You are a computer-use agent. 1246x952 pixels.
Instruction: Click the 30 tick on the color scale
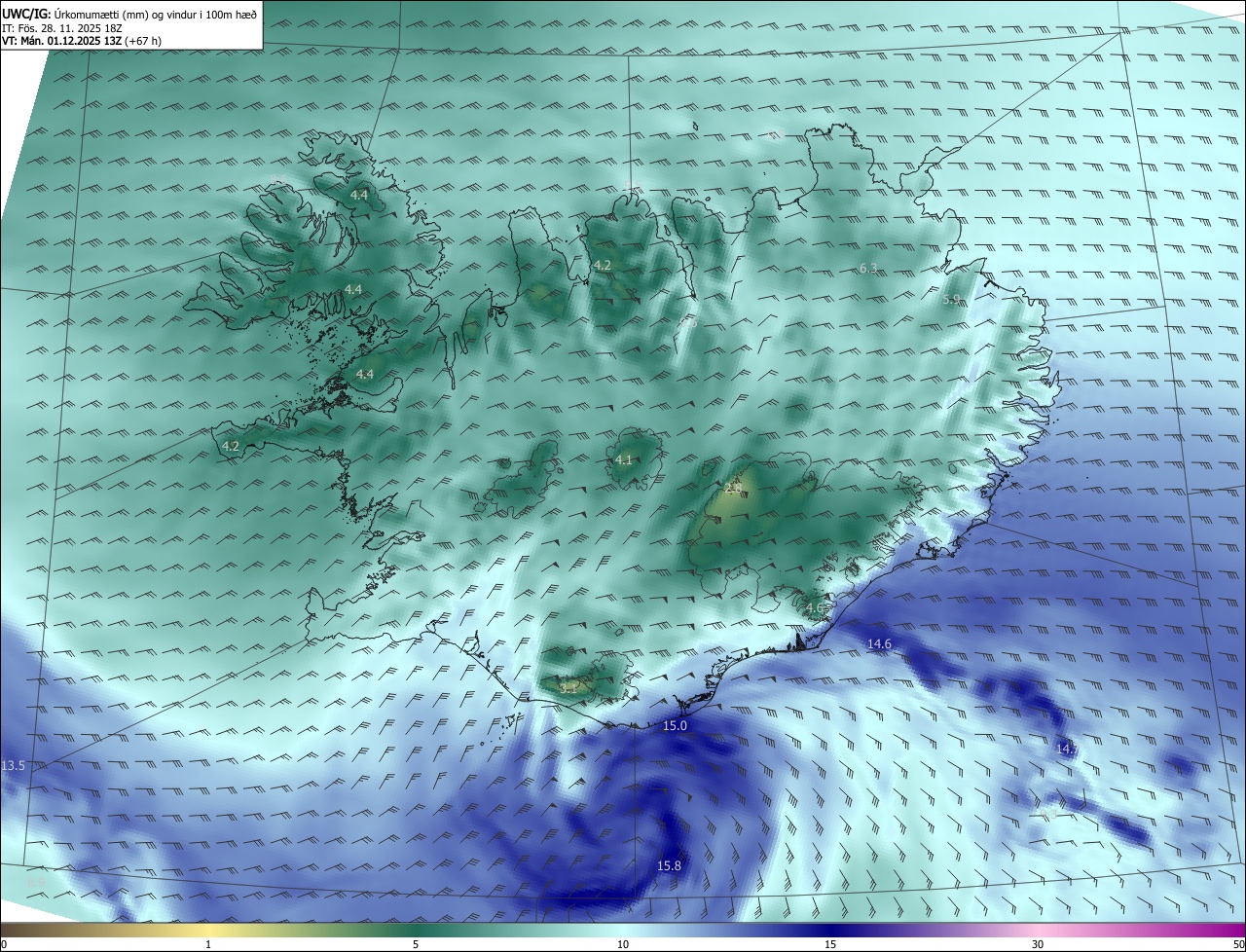[x=1038, y=944]
